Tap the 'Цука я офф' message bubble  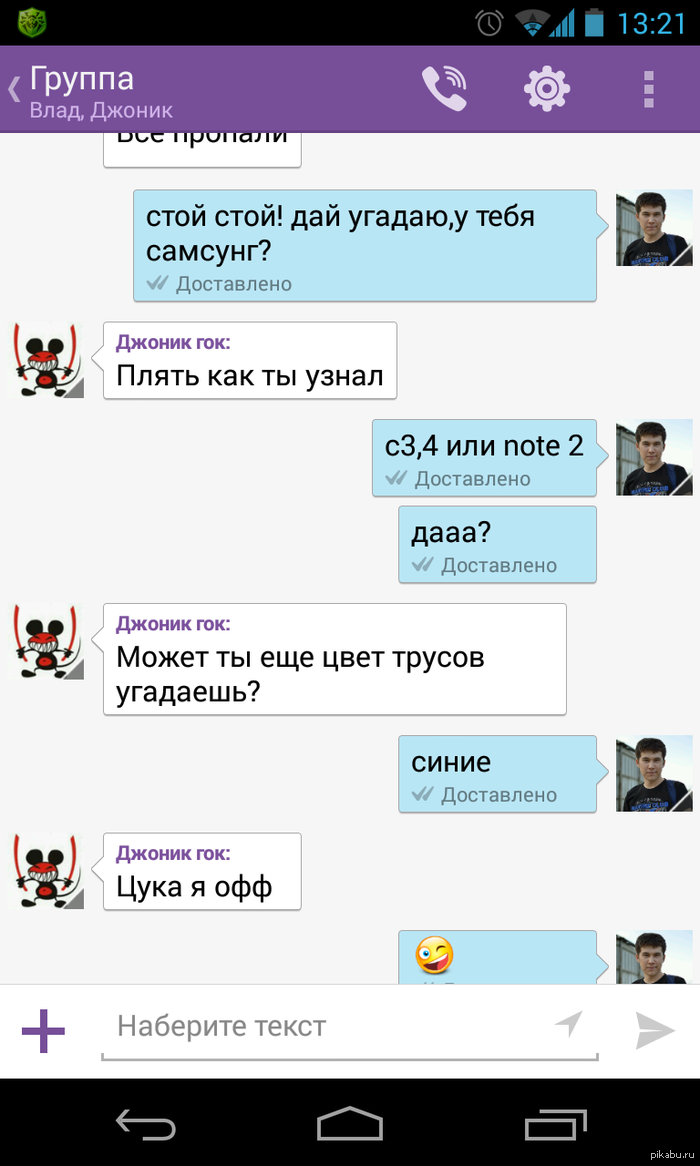[202, 872]
